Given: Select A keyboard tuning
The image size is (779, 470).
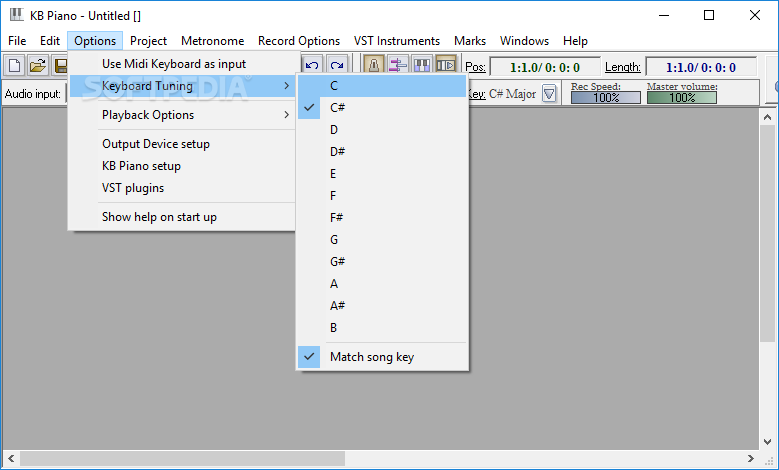Looking at the screenshot, I should pos(382,284).
